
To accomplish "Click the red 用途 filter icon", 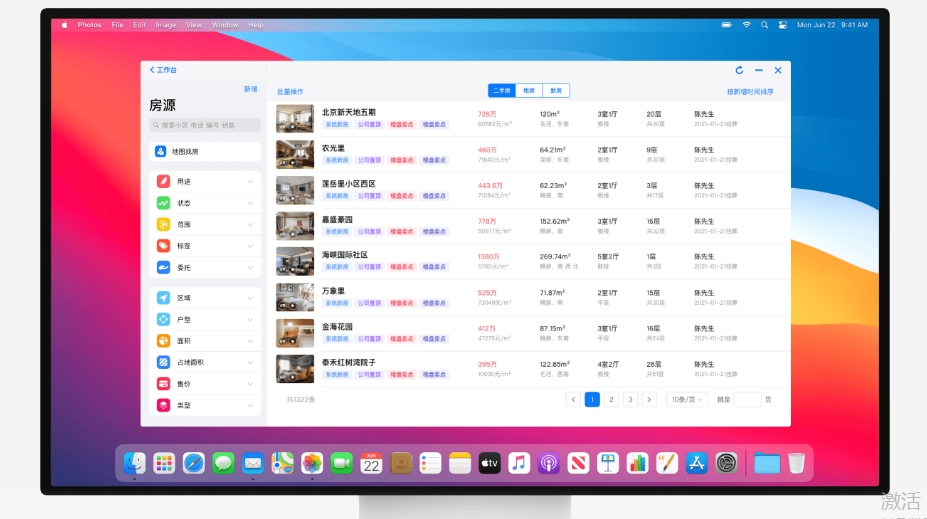I will tap(163, 181).
